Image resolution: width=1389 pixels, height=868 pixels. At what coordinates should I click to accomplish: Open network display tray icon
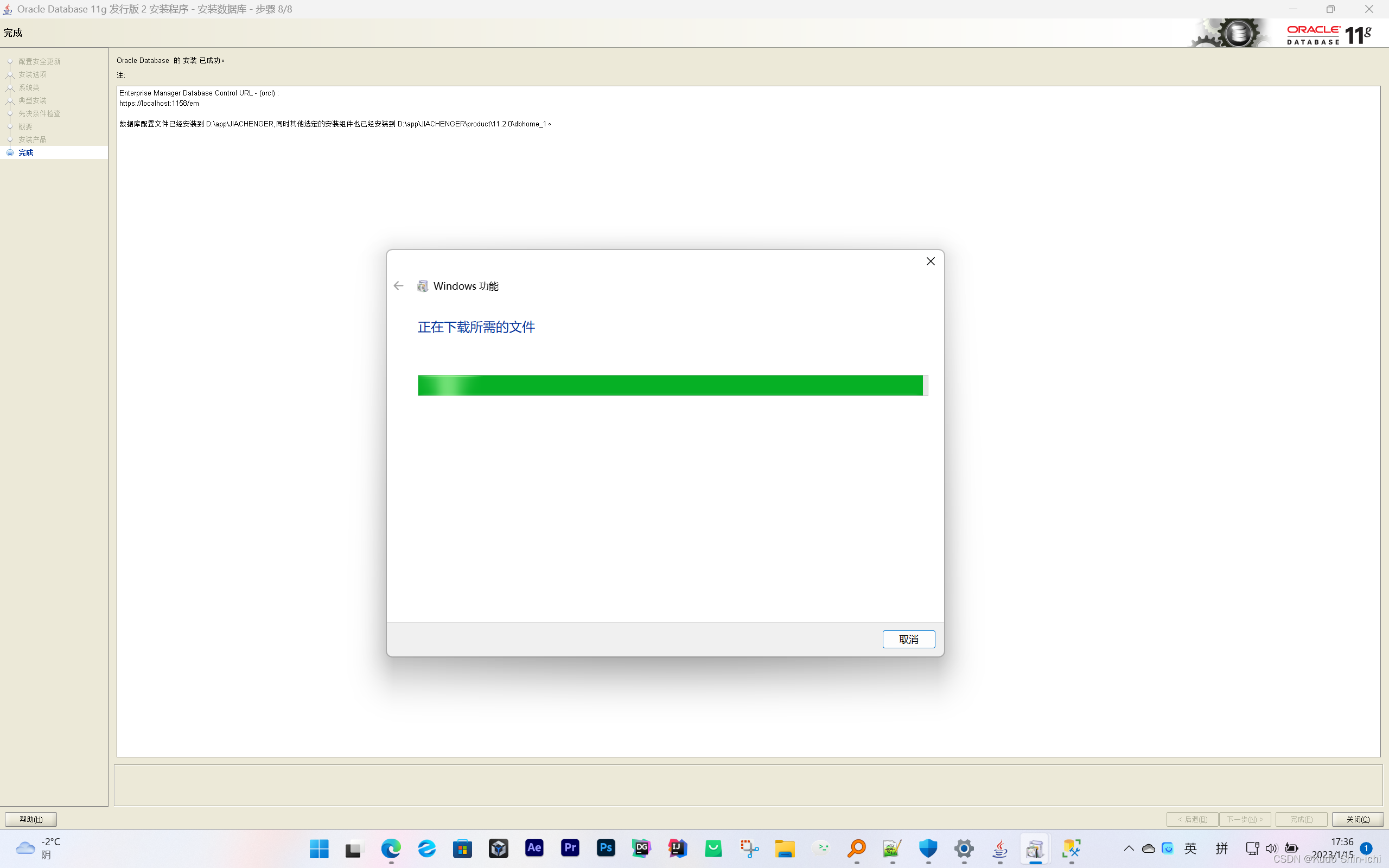[x=1252, y=848]
